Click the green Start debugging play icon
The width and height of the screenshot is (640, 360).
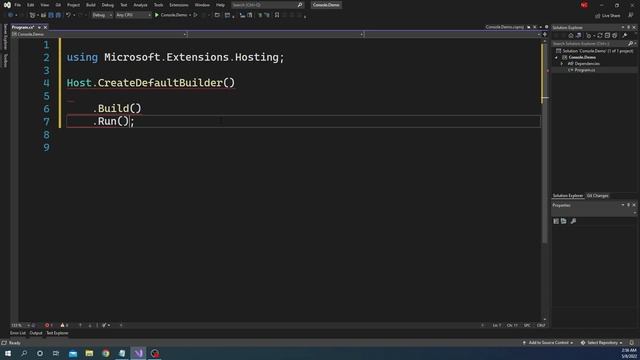157,15
